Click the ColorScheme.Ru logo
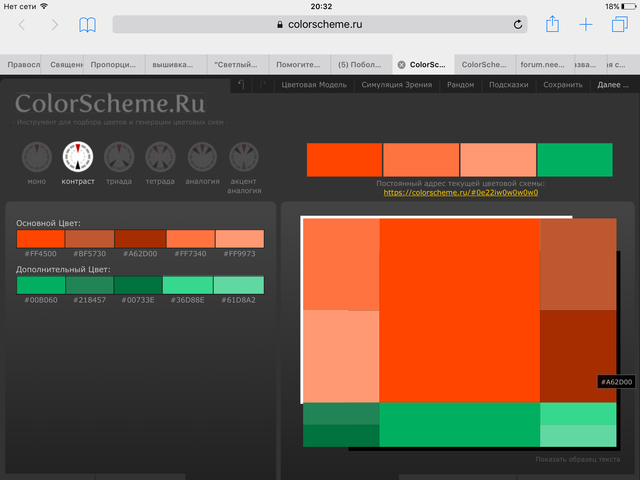The height and width of the screenshot is (480, 640). point(110,103)
